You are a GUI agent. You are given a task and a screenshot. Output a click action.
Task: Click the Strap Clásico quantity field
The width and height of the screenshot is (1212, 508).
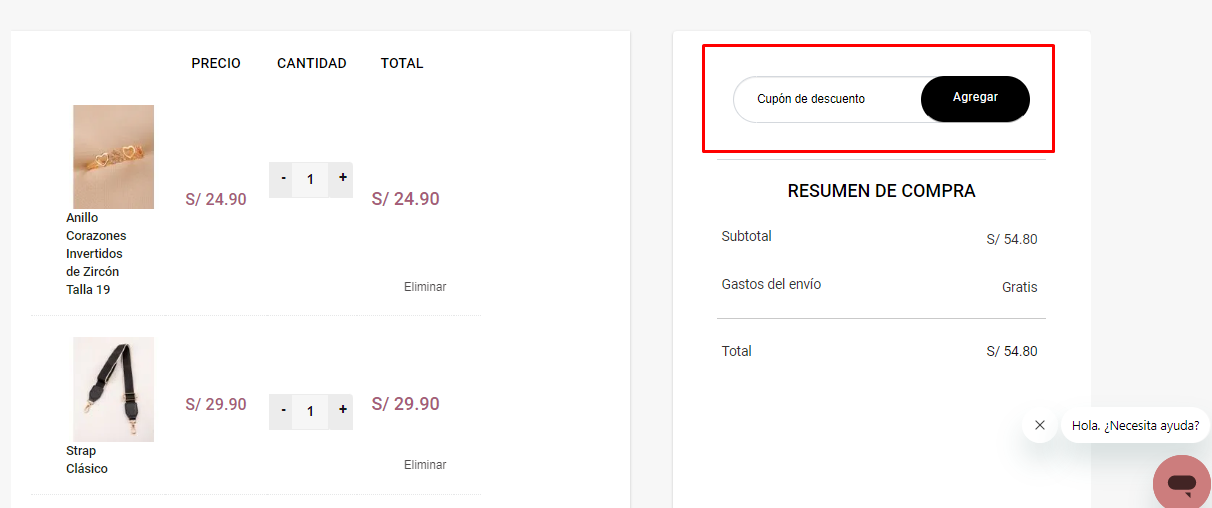coord(311,411)
